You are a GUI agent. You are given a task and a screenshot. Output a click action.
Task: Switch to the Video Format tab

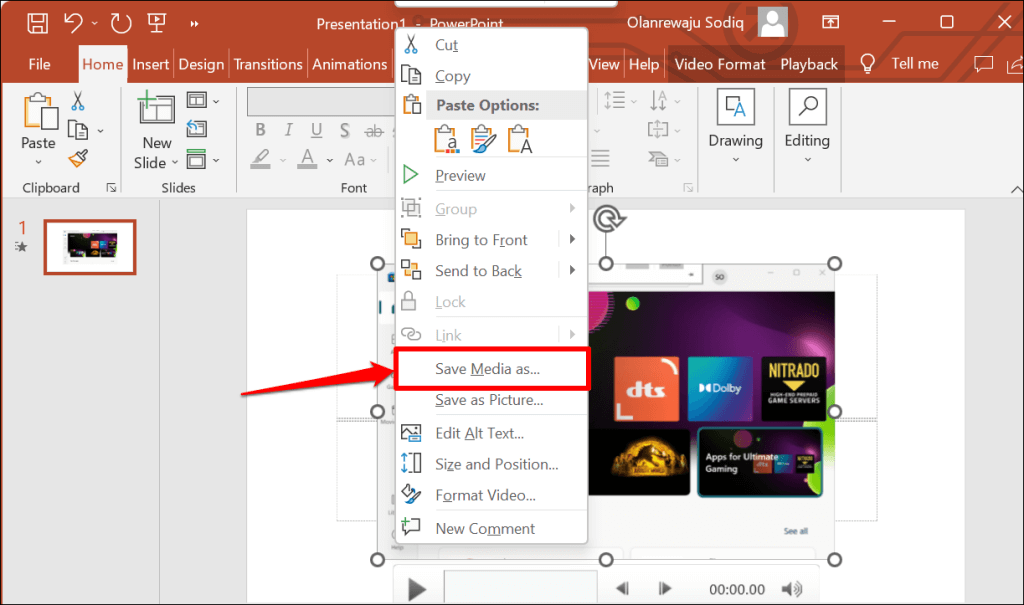pyautogui.click(x=719, y=64)
